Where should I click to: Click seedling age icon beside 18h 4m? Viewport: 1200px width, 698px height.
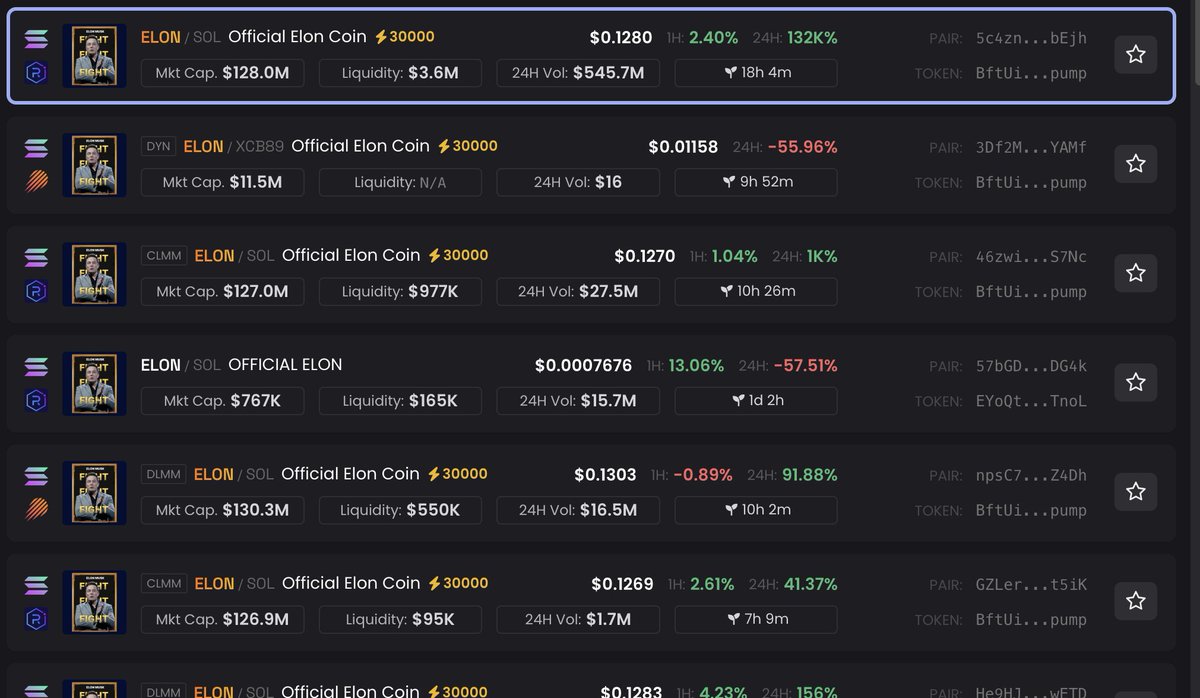(x=731, y=73)
